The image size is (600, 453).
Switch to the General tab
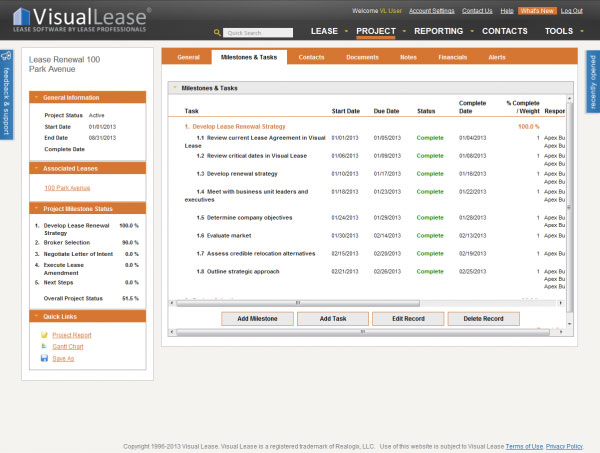pyautogui.click(x=188, y=57)
